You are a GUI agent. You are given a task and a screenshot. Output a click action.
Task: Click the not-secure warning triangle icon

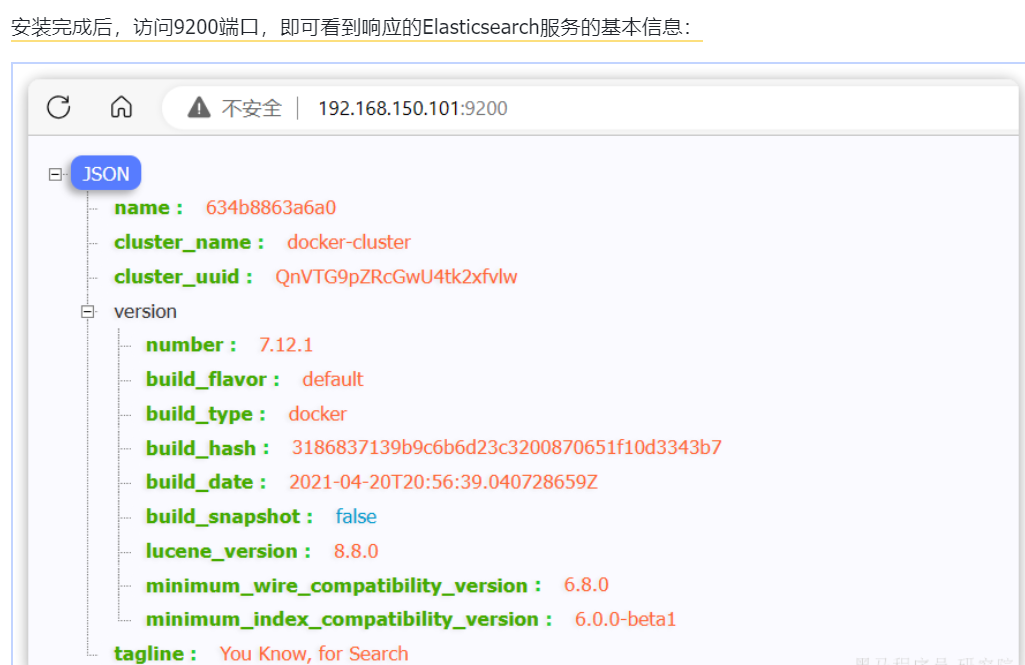pos(199,107)
